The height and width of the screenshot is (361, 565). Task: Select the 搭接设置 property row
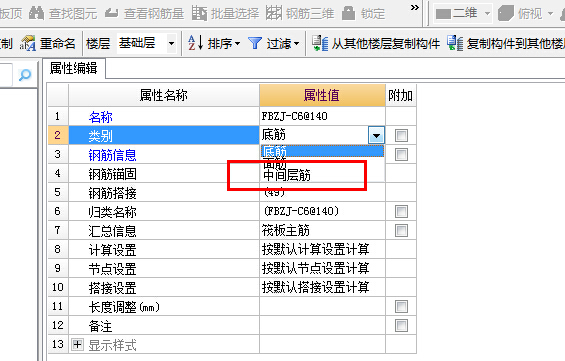pos(164,288)
